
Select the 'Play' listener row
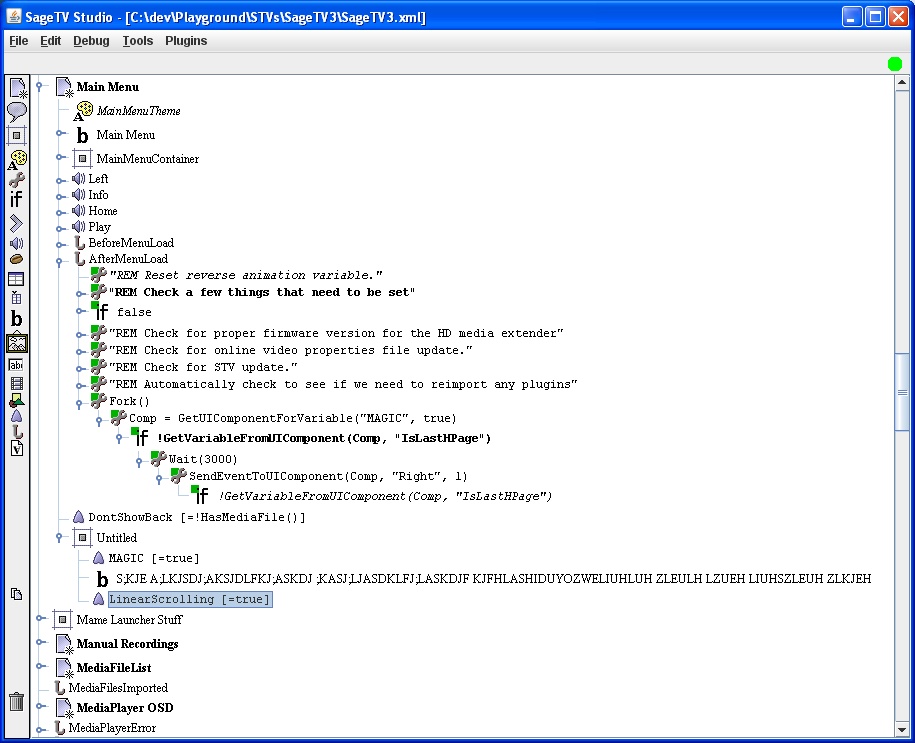tap(99, 226)
